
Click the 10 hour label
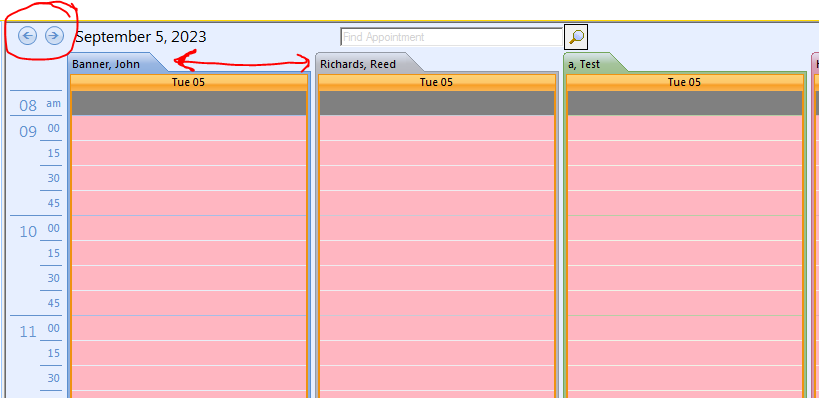(x=28, y=231)
